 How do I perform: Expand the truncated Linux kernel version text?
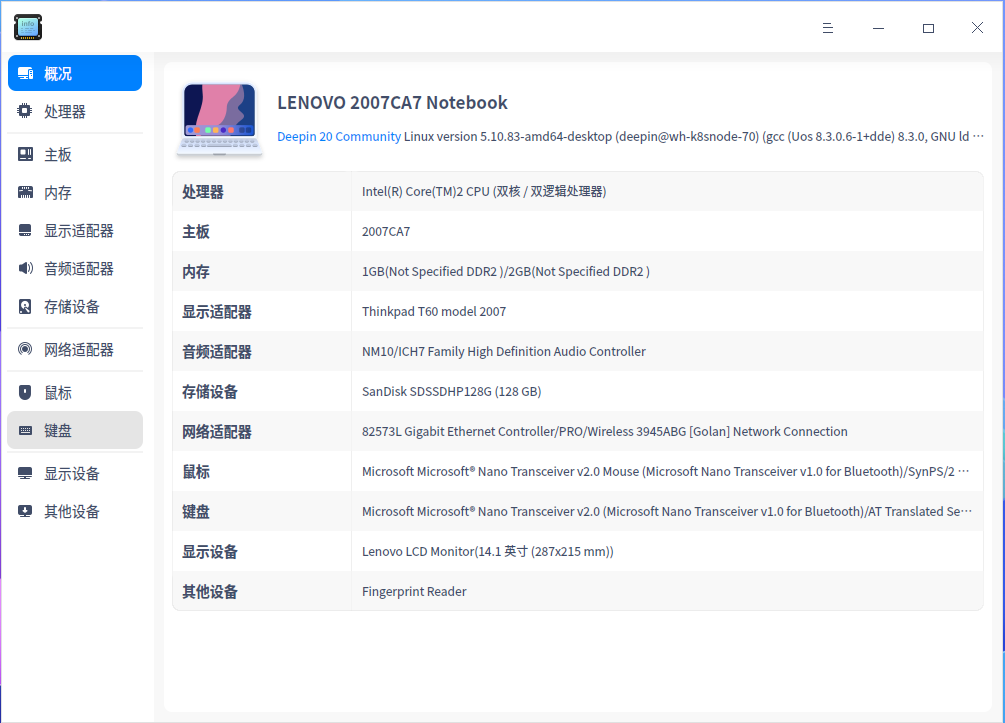click(977, 135)
